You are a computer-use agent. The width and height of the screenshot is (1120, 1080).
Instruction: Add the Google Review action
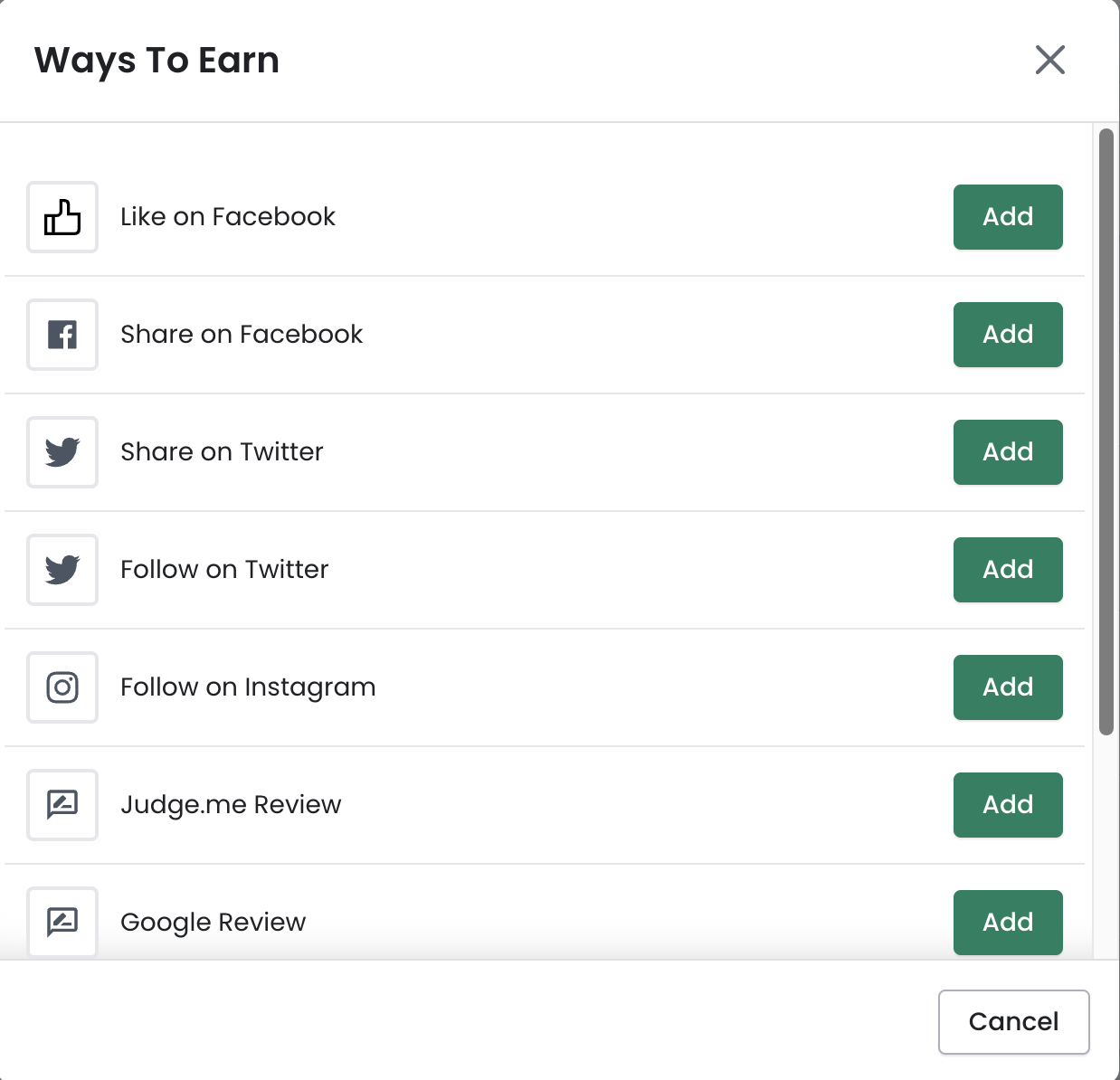1008,923
